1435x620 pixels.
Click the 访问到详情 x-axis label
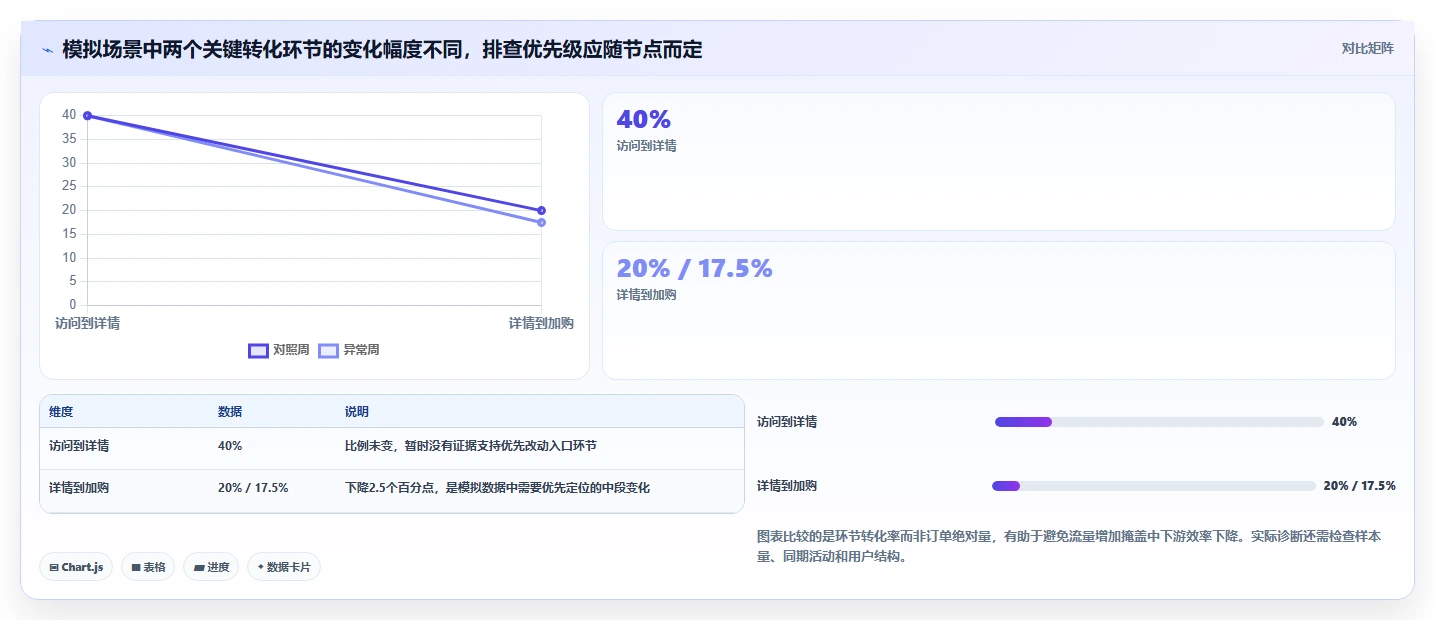[x=88, y=324]
